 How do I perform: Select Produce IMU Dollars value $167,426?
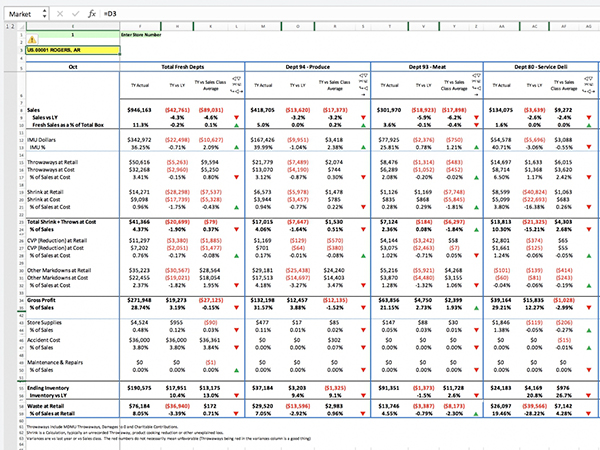(263, 140)
